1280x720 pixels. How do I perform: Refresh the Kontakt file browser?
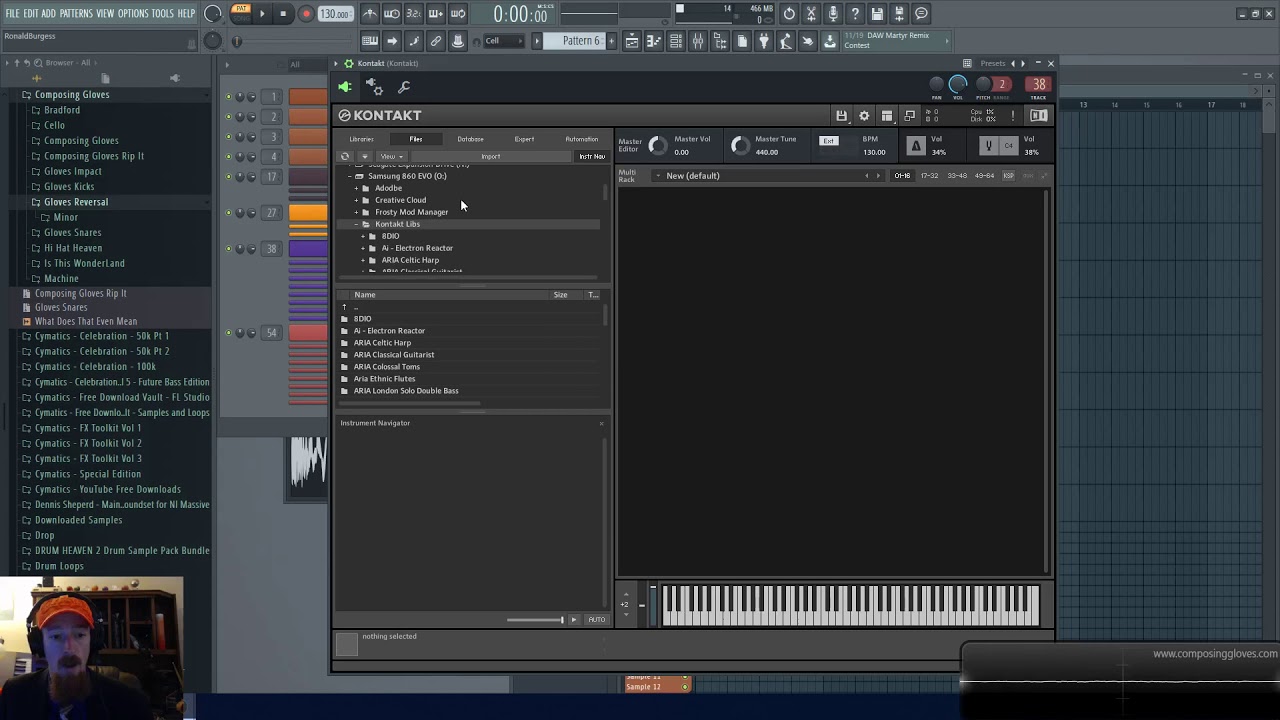coord(345,157)
